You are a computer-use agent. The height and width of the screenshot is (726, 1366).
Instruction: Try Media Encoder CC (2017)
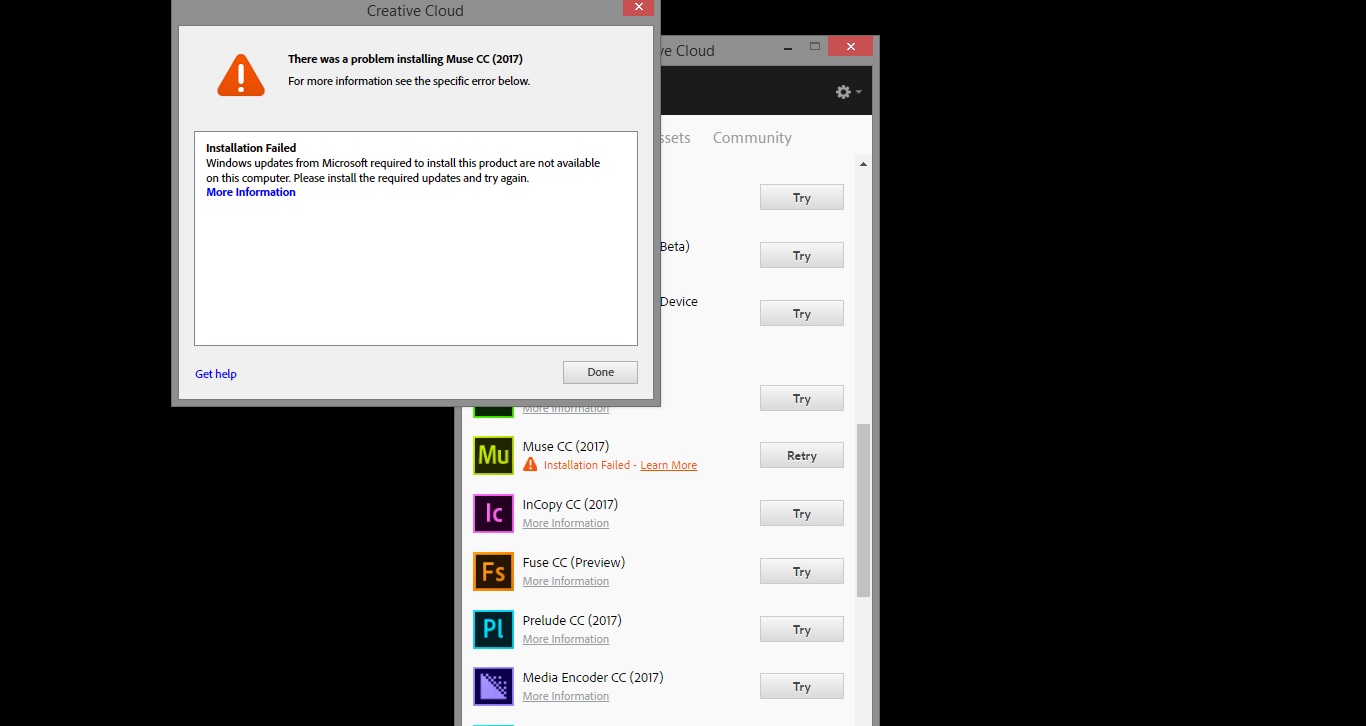pyautogui.click(x=802, y=686)
